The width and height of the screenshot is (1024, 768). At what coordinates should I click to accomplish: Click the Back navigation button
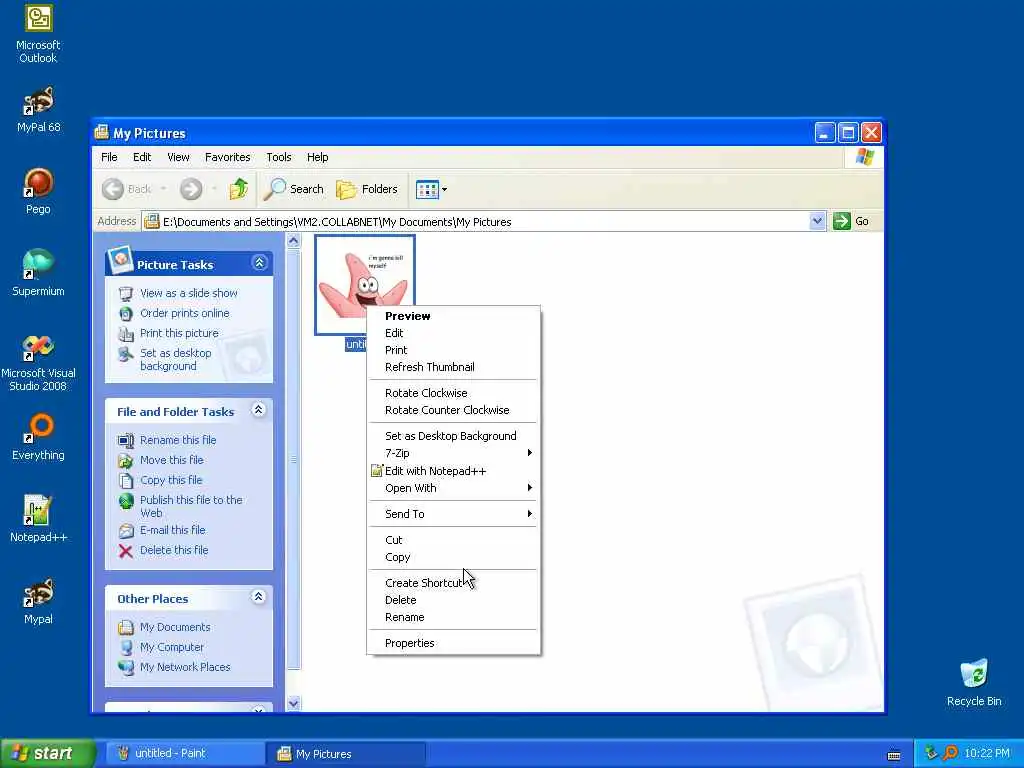(x=127, y=189)
